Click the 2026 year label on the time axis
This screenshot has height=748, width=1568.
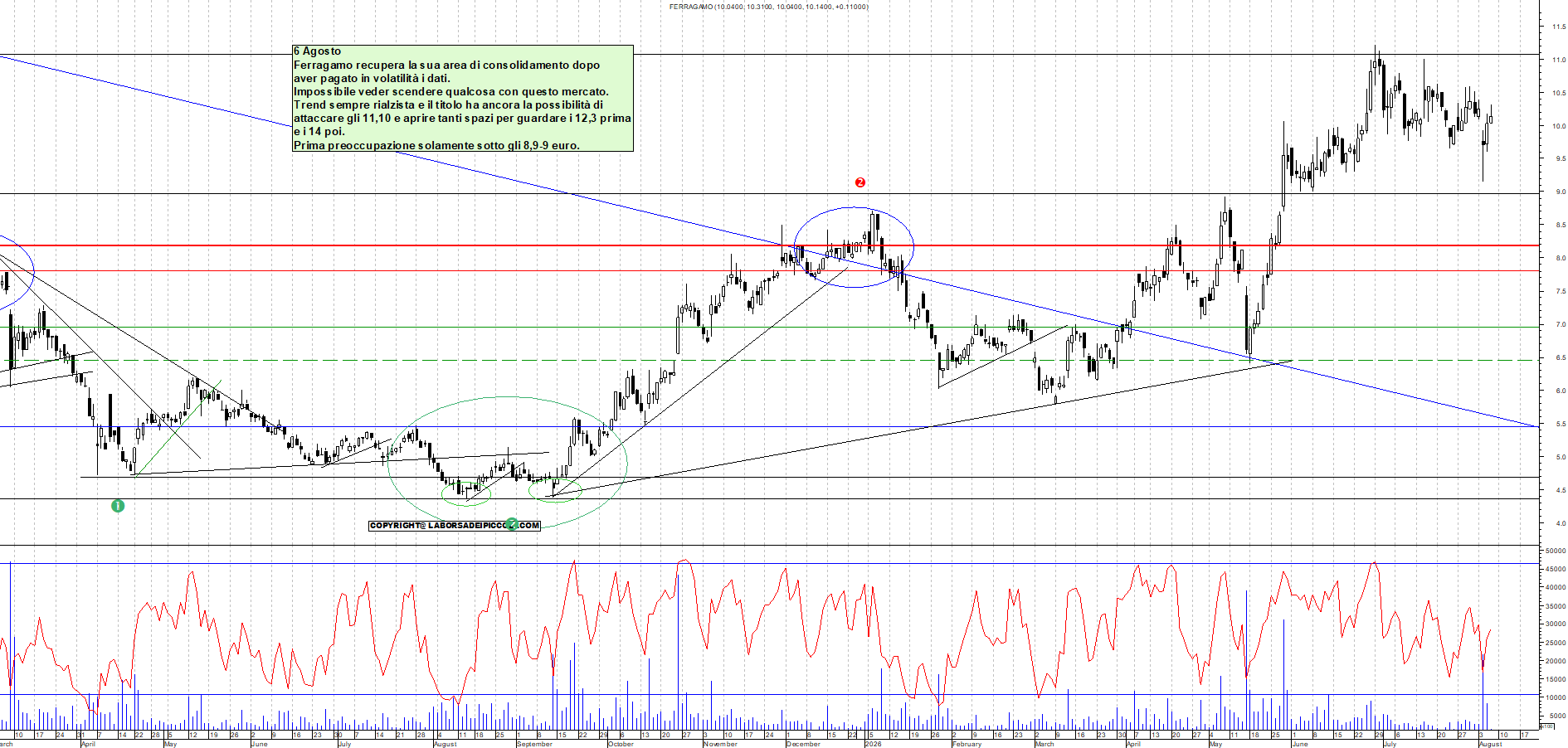(x=873, y=744)
